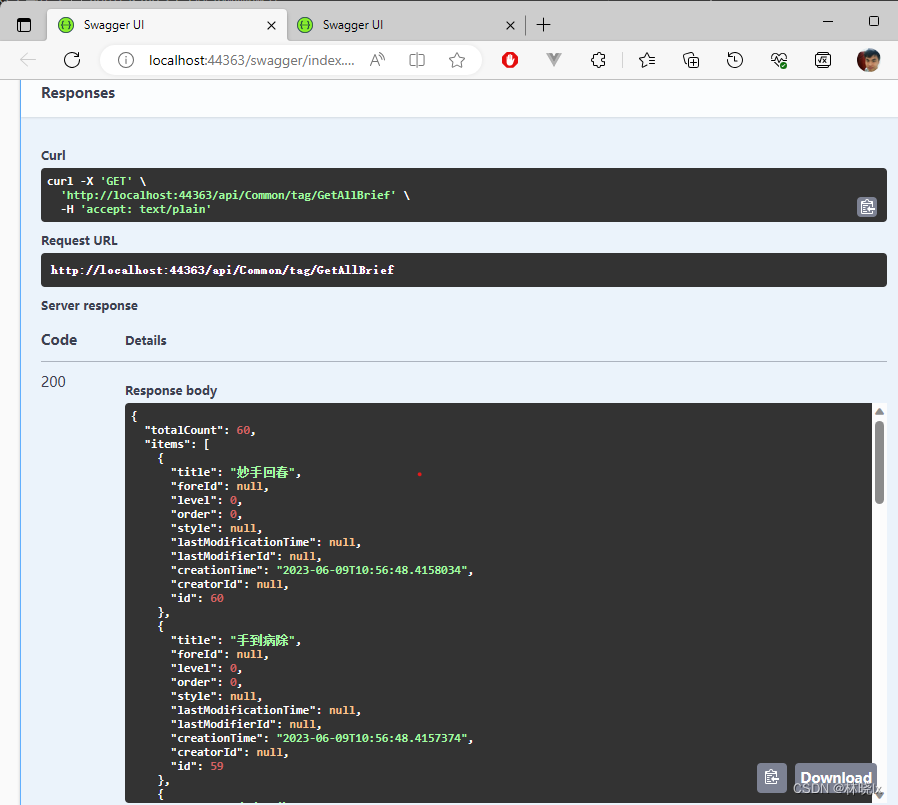
Task: Add this page to favorites with star
Action: coord(457,60)
